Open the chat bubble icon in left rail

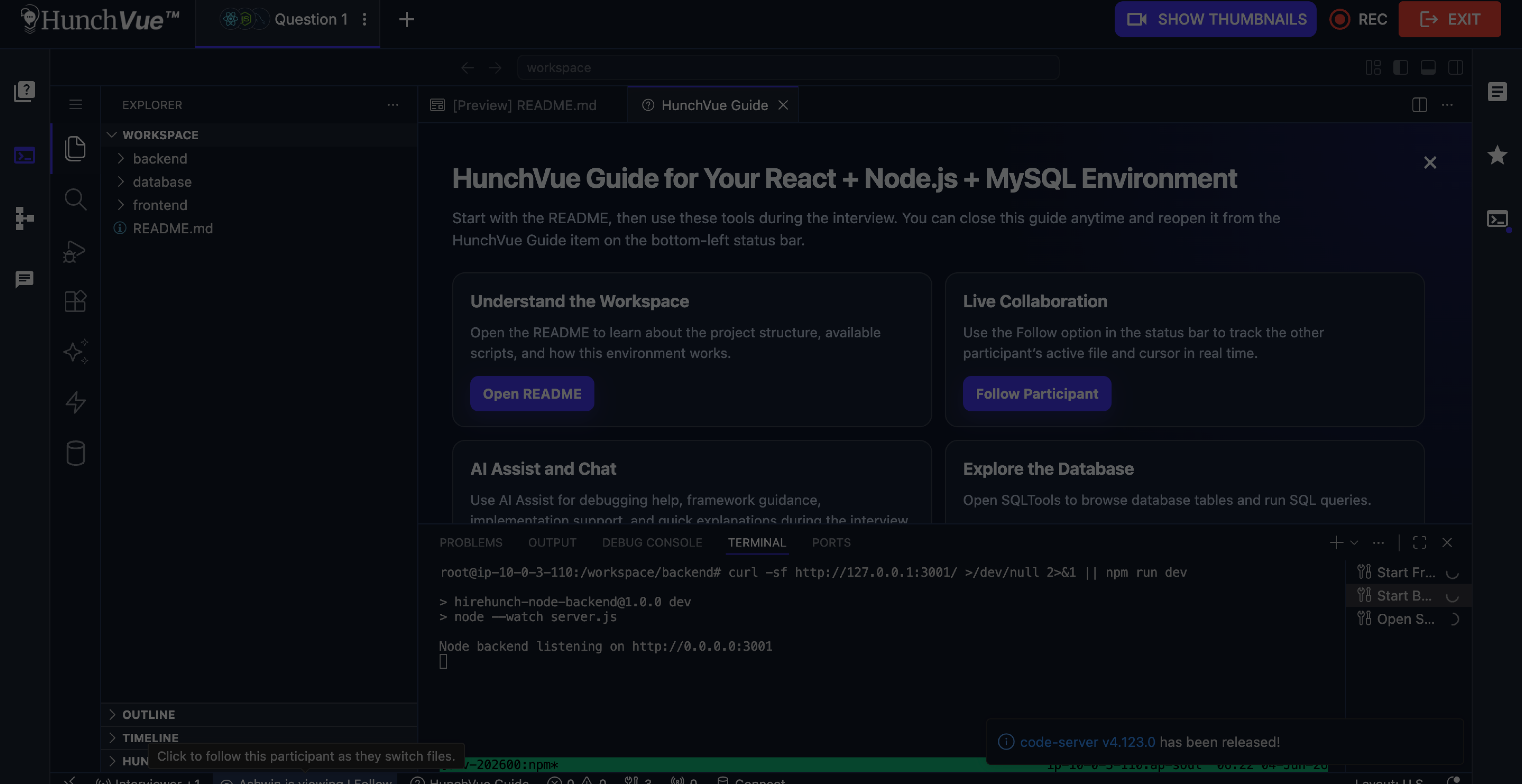tap(24, 279)
